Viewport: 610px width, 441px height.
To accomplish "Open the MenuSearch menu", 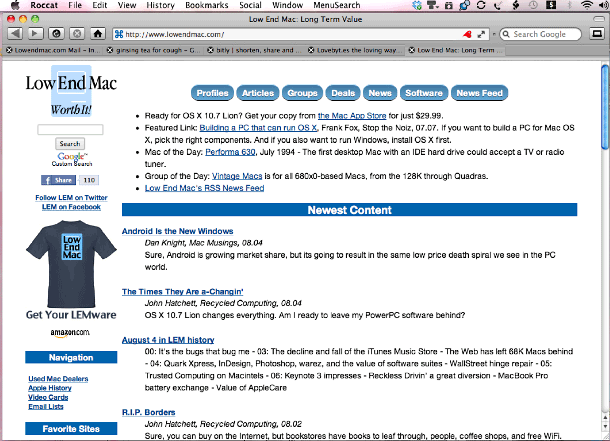I will pos(337,5).
